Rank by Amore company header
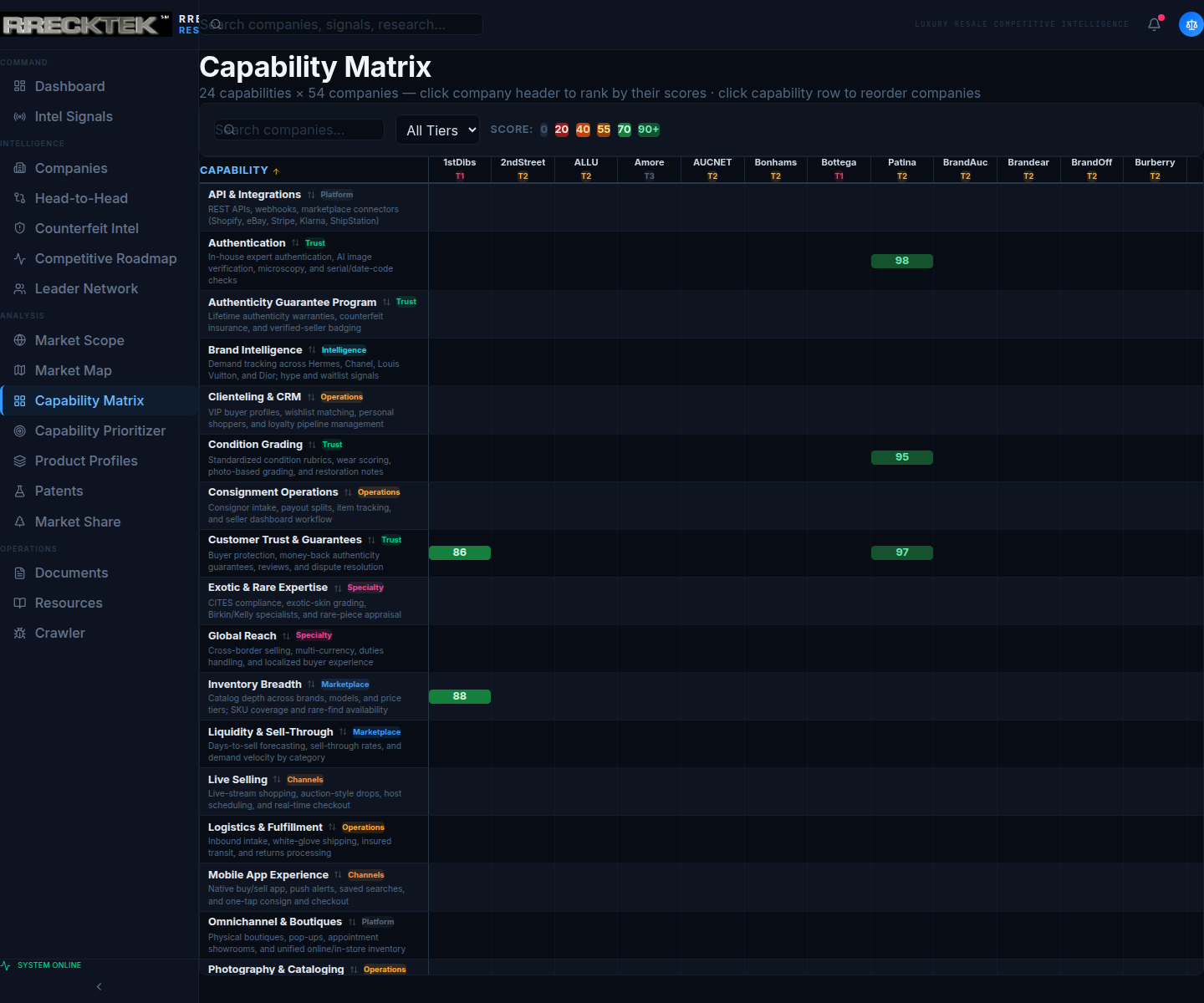 tap(650, 169)
